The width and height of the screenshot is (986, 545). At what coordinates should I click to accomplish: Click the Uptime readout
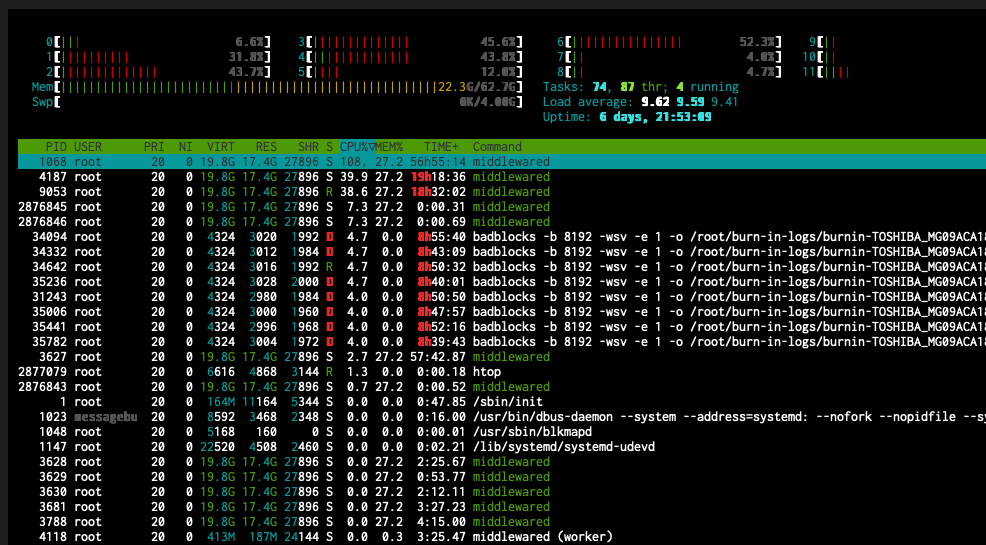click(627, 117)
